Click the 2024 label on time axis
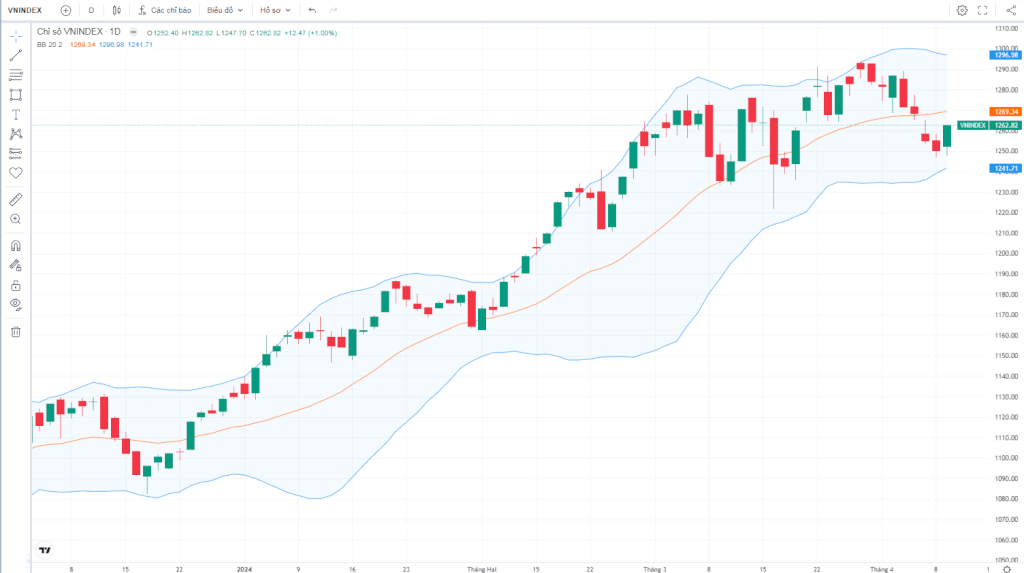Image resolution: width=1024 pixels, height=573 pixels. point(244,569)
